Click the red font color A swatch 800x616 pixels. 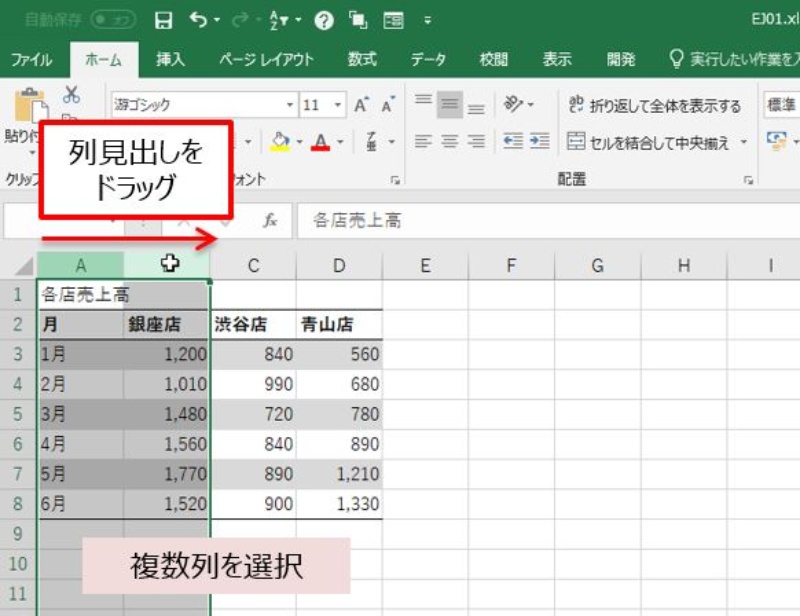click(x=320, y=142)
